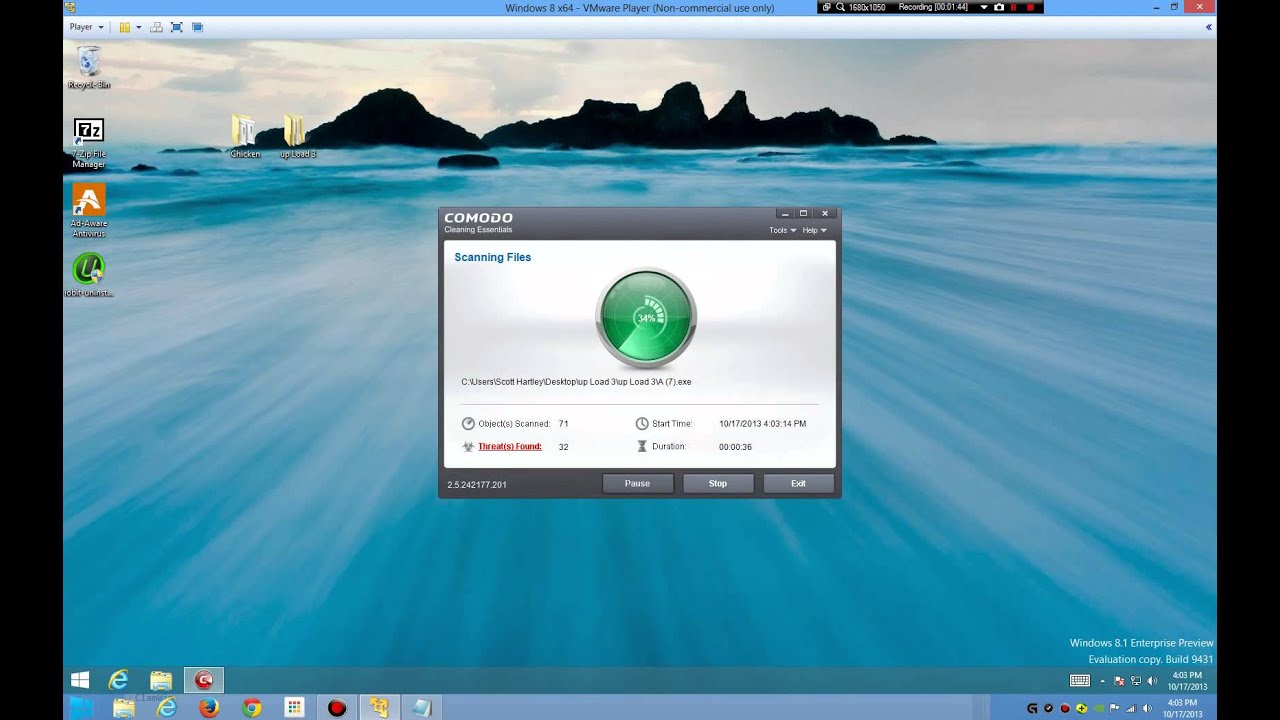Click the VMware power/suspend icon
Screen dimensions: 1280x720
[125, 27]
